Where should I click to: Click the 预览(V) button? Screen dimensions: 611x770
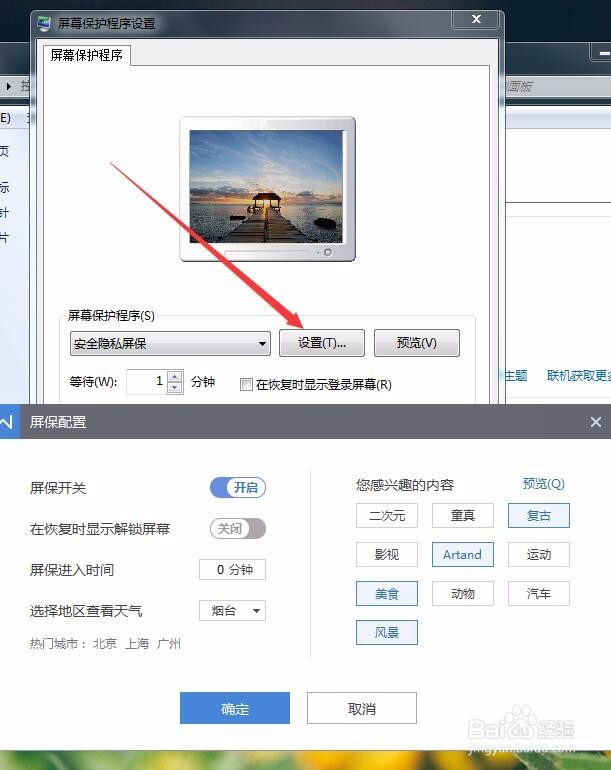417,343
